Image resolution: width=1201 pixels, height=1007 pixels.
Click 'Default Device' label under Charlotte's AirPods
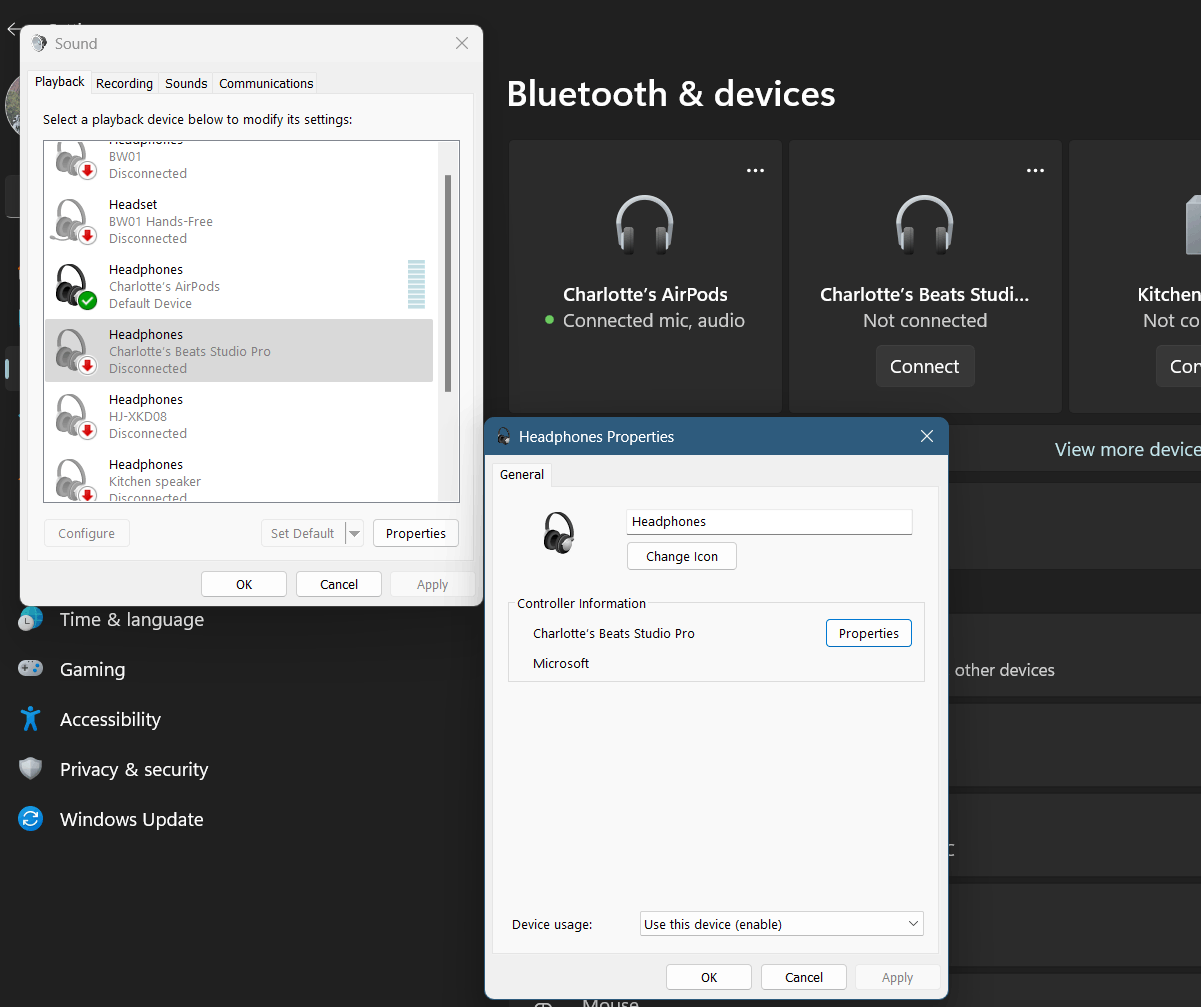coord(150,303)
